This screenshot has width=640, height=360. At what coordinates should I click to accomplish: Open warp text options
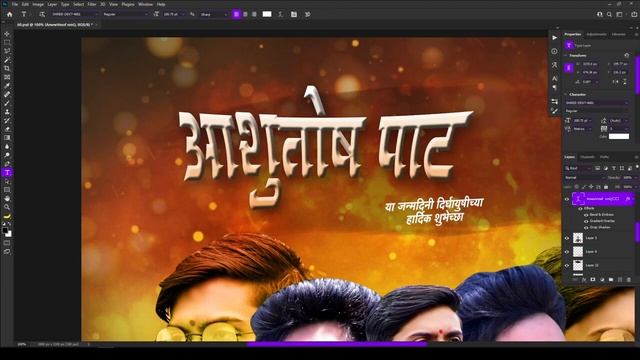click(280, 14)
